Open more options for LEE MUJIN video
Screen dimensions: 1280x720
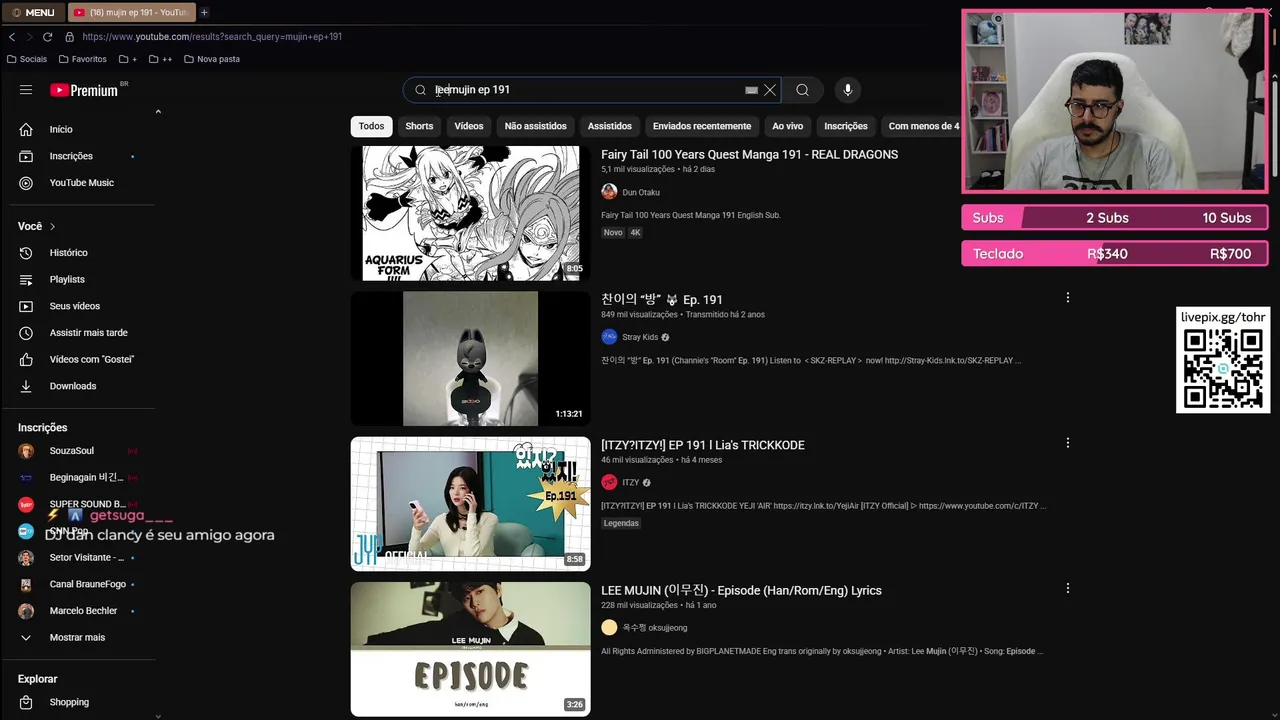[1067, 589]
